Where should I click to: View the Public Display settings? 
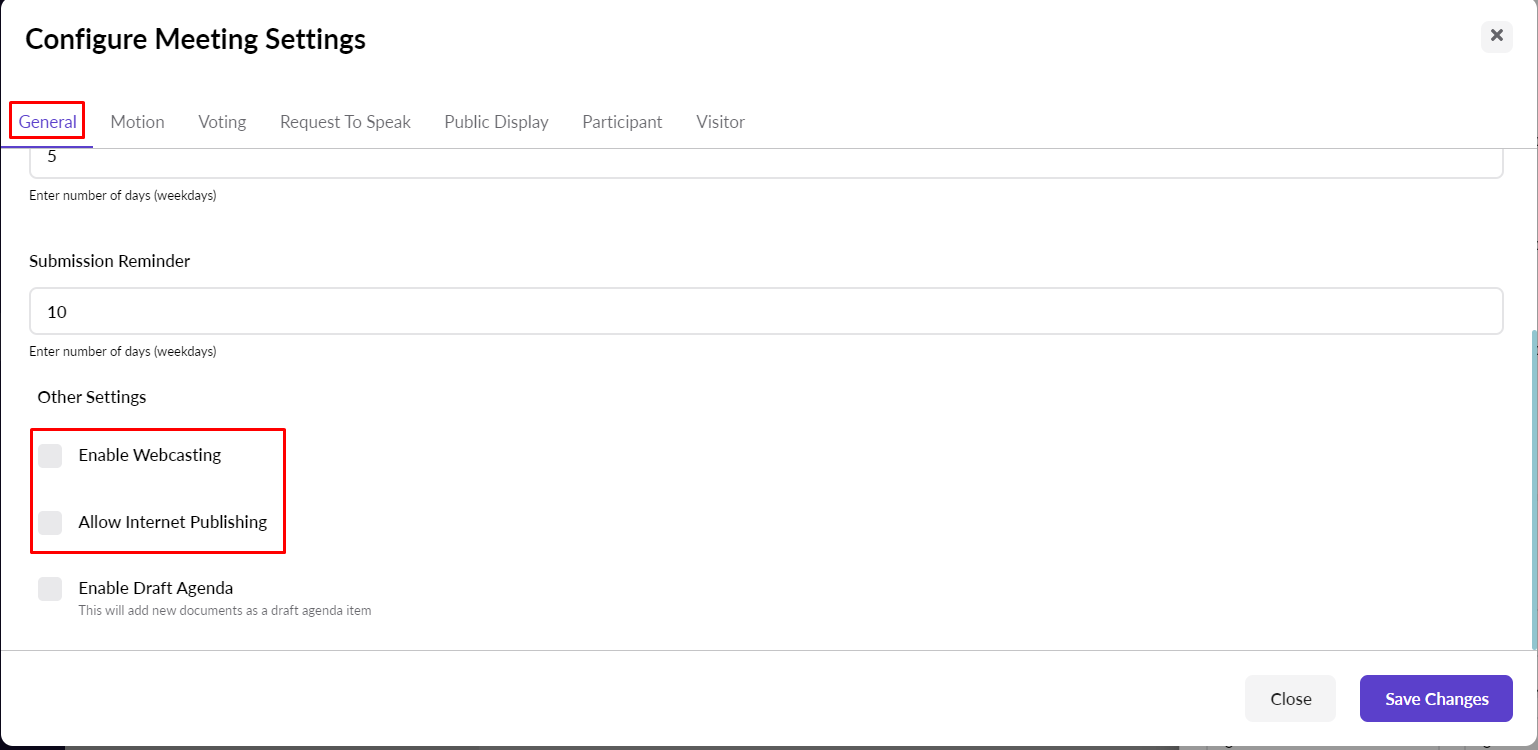(x=496, y=121)
